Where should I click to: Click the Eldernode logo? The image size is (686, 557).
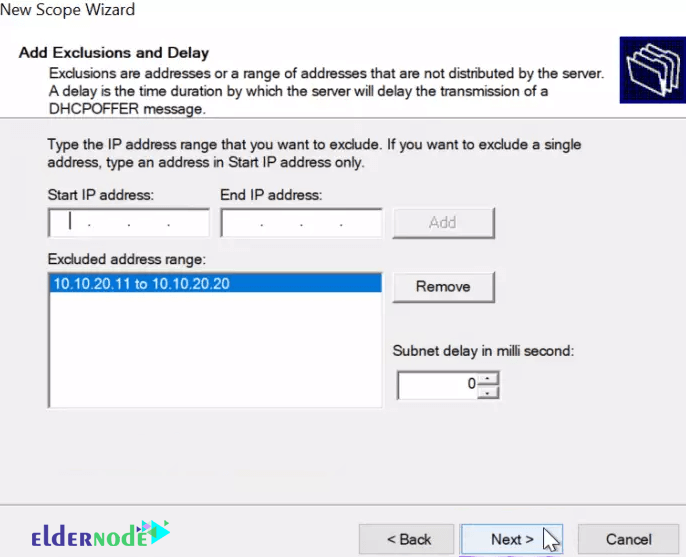click(100, 534)
